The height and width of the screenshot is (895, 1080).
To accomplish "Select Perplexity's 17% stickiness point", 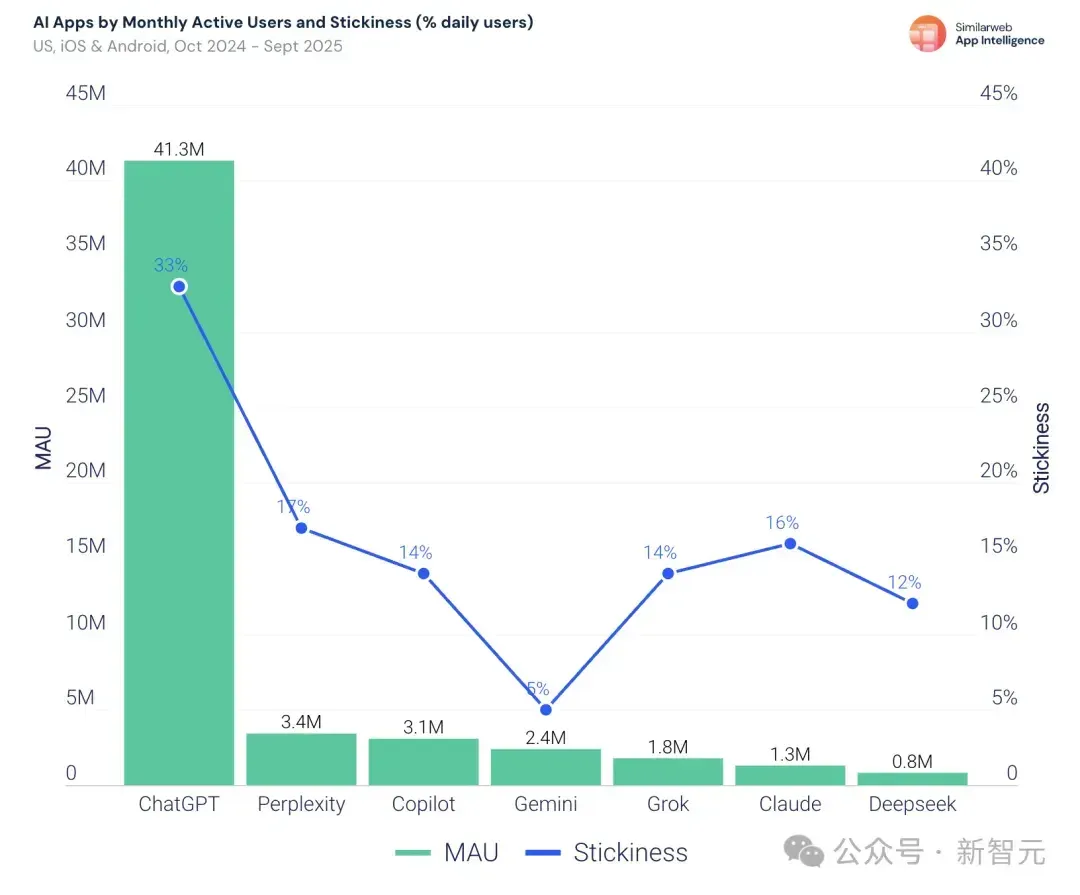I will pyautogui.click(x=302, y=528).
